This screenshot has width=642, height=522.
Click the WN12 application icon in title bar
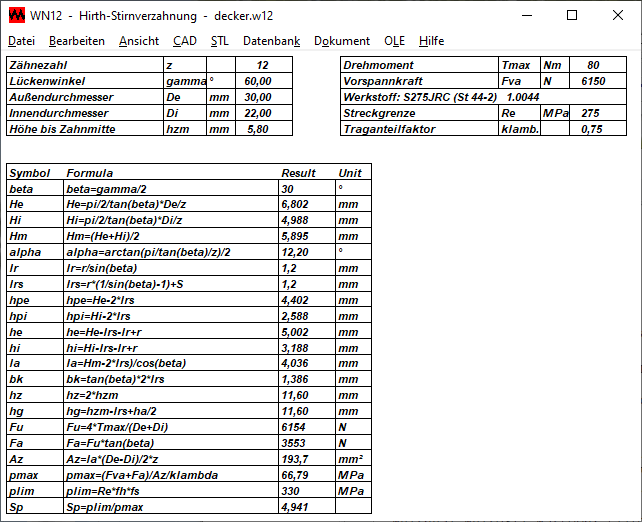coord(16,16)
